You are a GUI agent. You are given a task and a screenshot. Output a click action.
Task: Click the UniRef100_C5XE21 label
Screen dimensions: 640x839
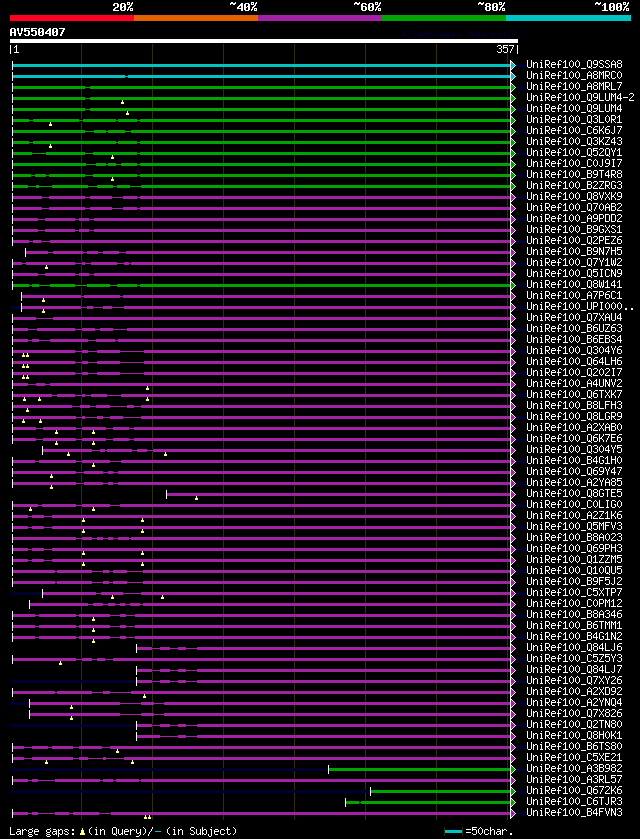(574, 758)
